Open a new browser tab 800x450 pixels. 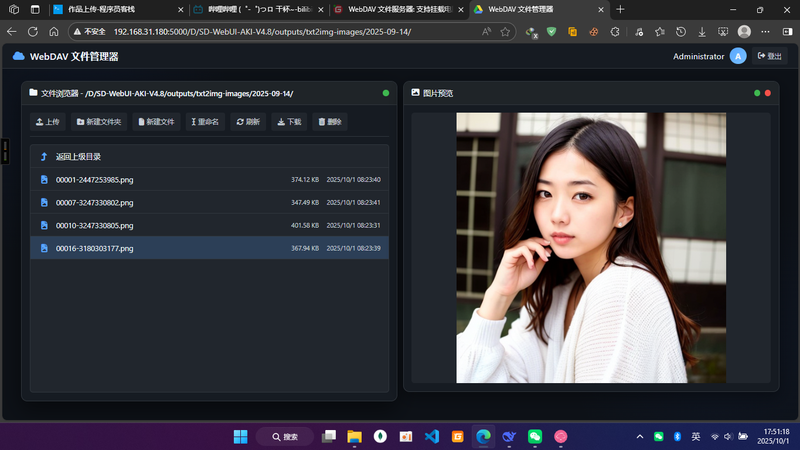(620, 9)
